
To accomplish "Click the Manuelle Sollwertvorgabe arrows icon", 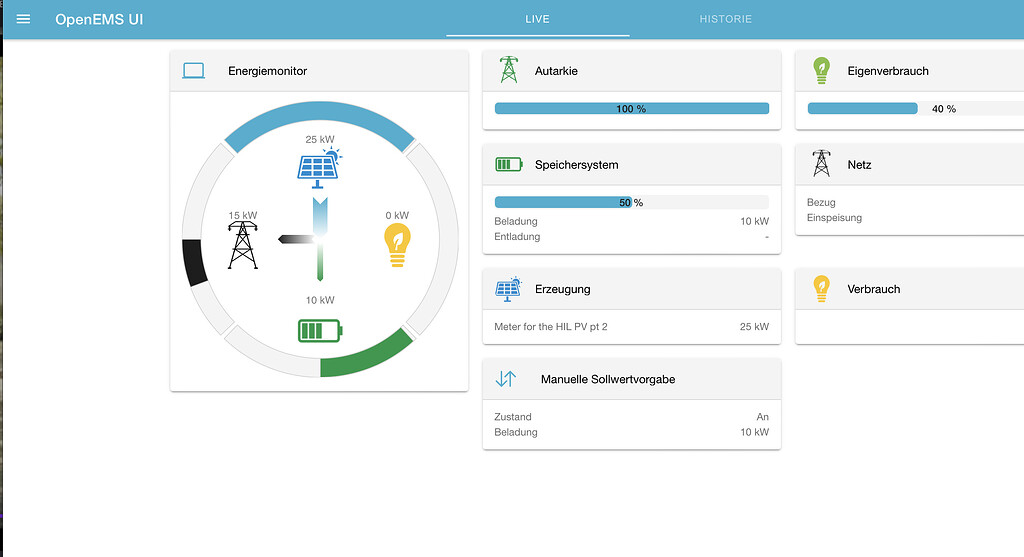I will [506, 379].
